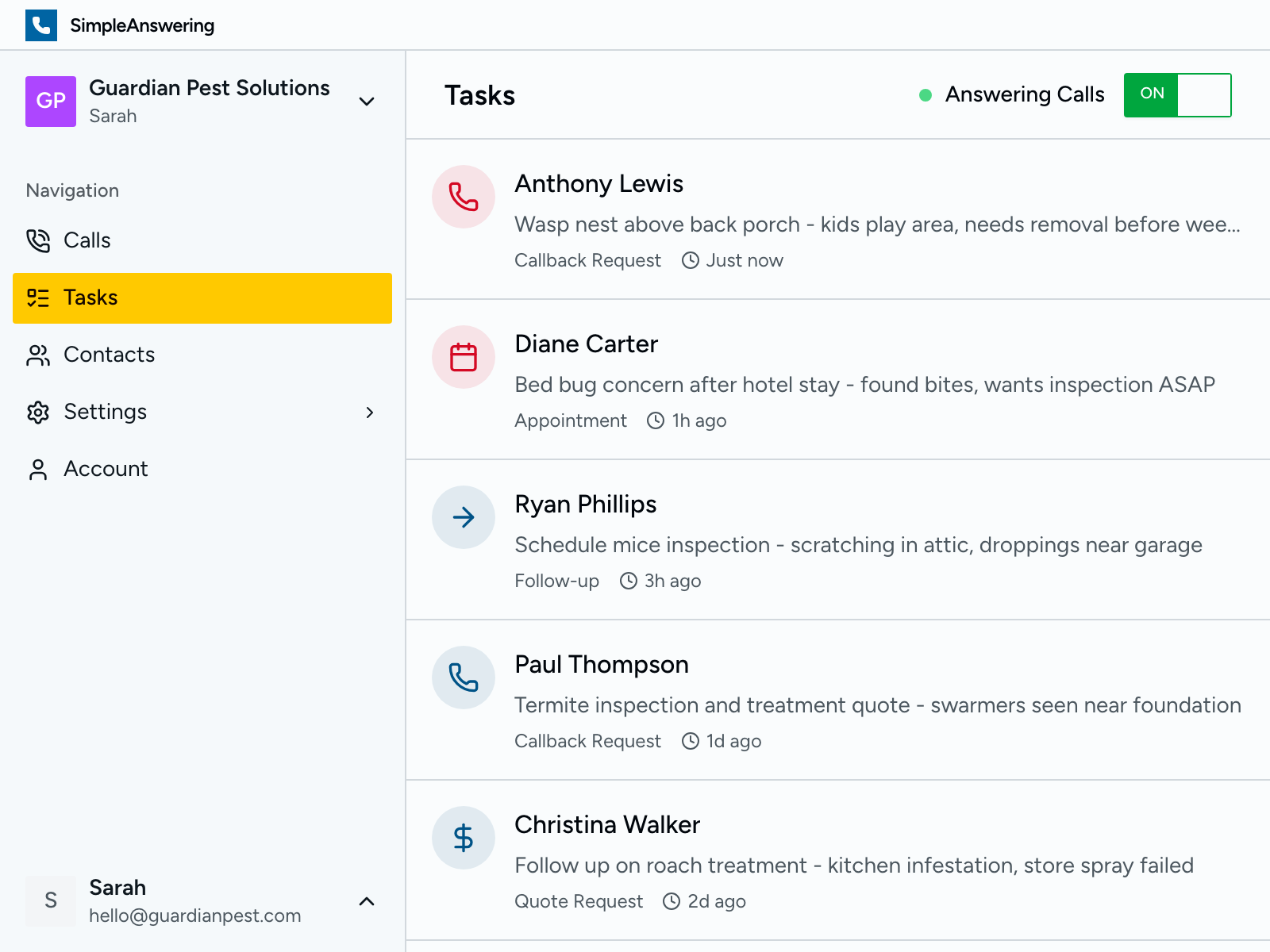Click Paul Thompson's blue phone icon

[464, 678]
